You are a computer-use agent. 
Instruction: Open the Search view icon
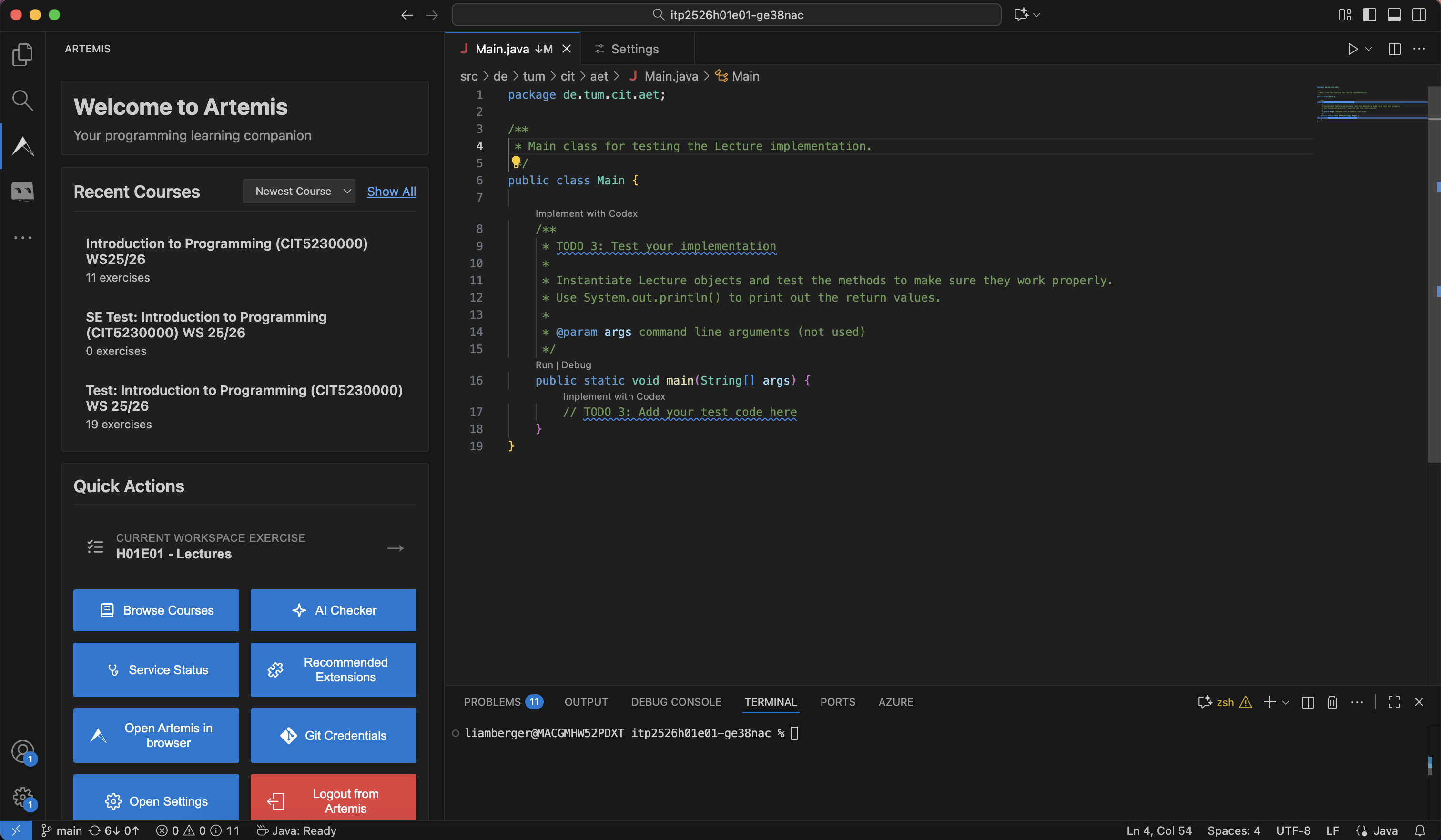[x=23, y=101]
